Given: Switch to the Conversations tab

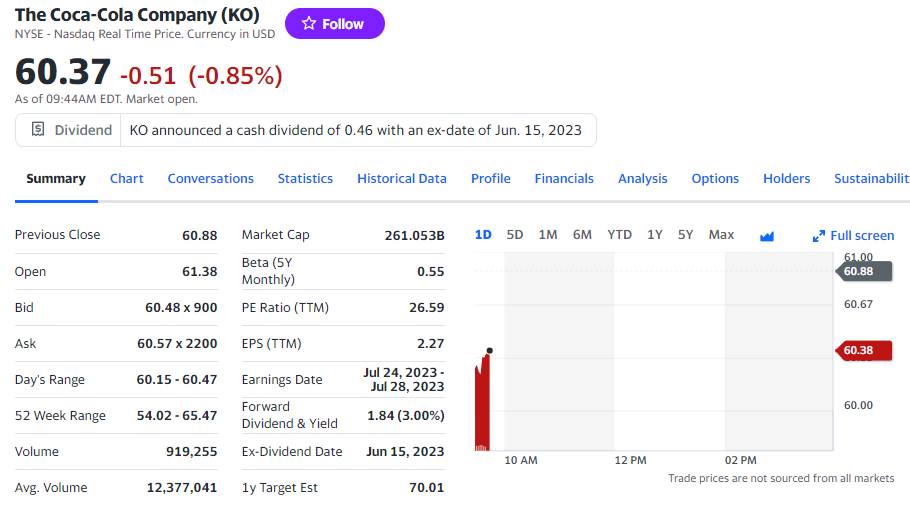Looking at the screenshot, I should click(x=211, y=179).
